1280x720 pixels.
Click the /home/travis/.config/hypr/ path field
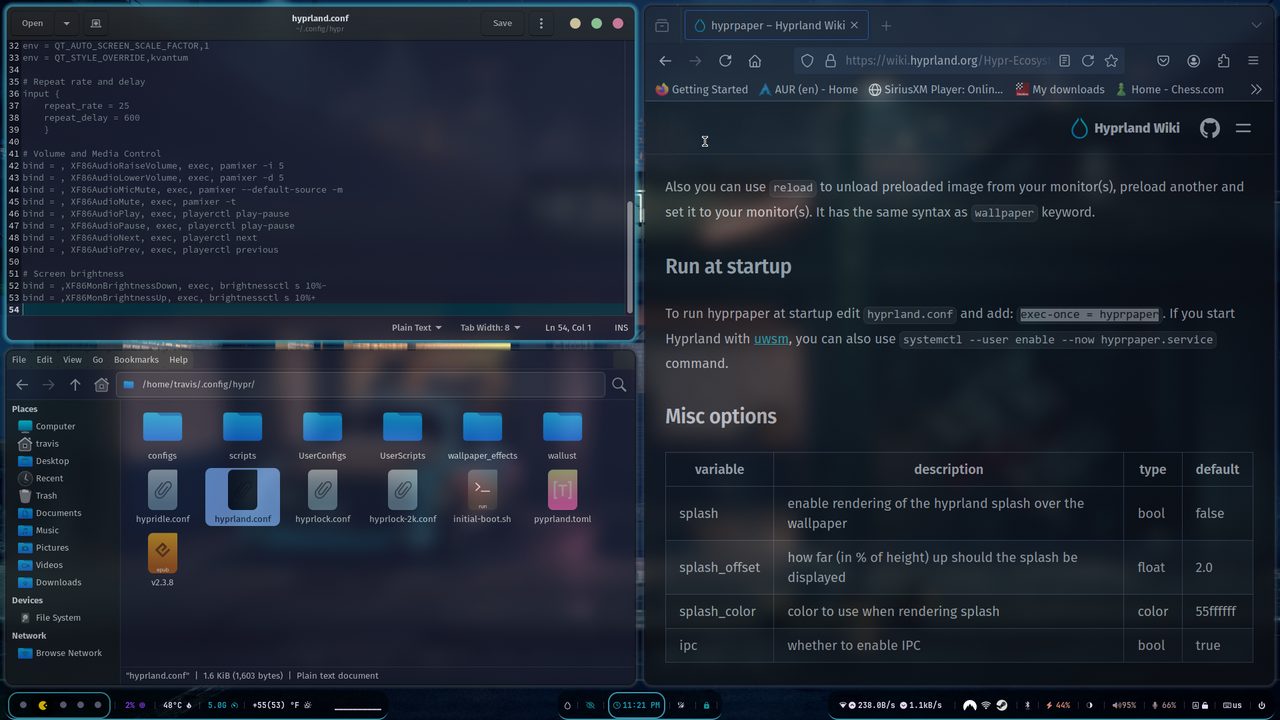click(x=361, y=384)
